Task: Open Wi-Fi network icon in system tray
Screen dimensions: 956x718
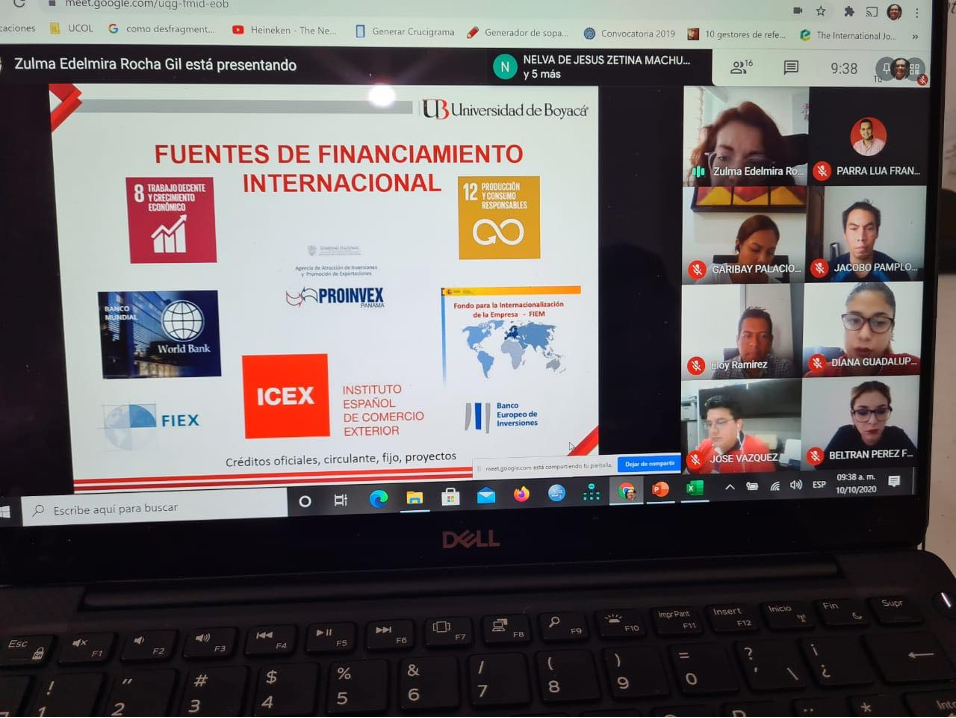Action: click(774, 486)
